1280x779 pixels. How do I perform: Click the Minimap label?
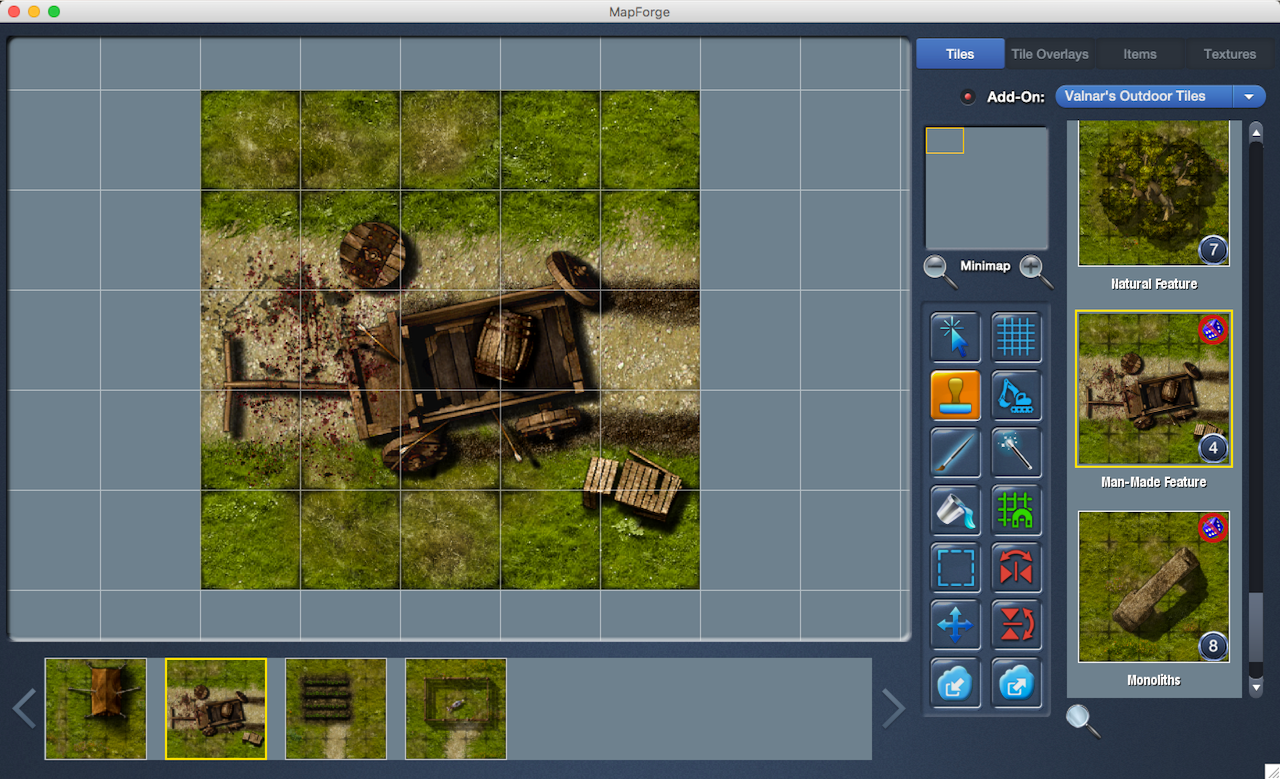(x=986, y=266)
